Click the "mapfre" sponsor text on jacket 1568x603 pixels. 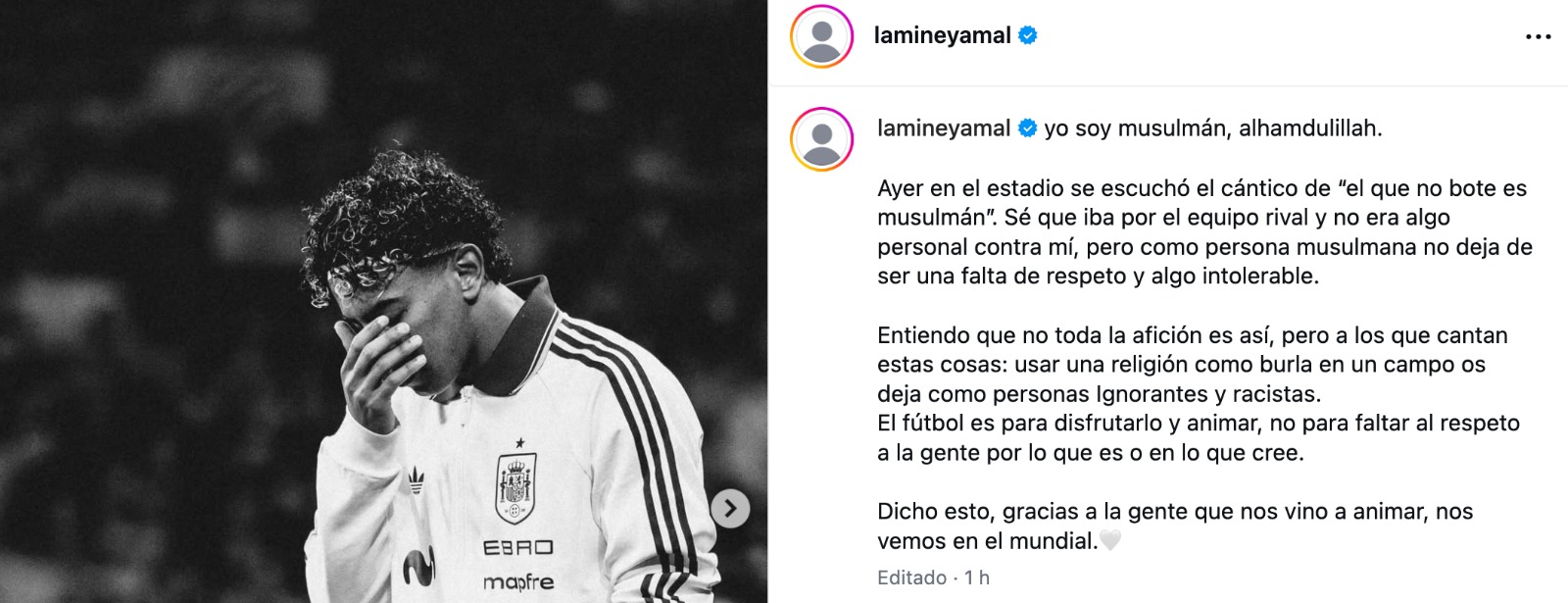tap(518, 582)
